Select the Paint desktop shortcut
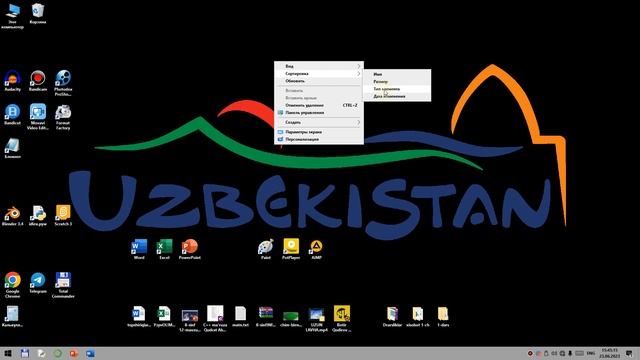 coord(266,249)
